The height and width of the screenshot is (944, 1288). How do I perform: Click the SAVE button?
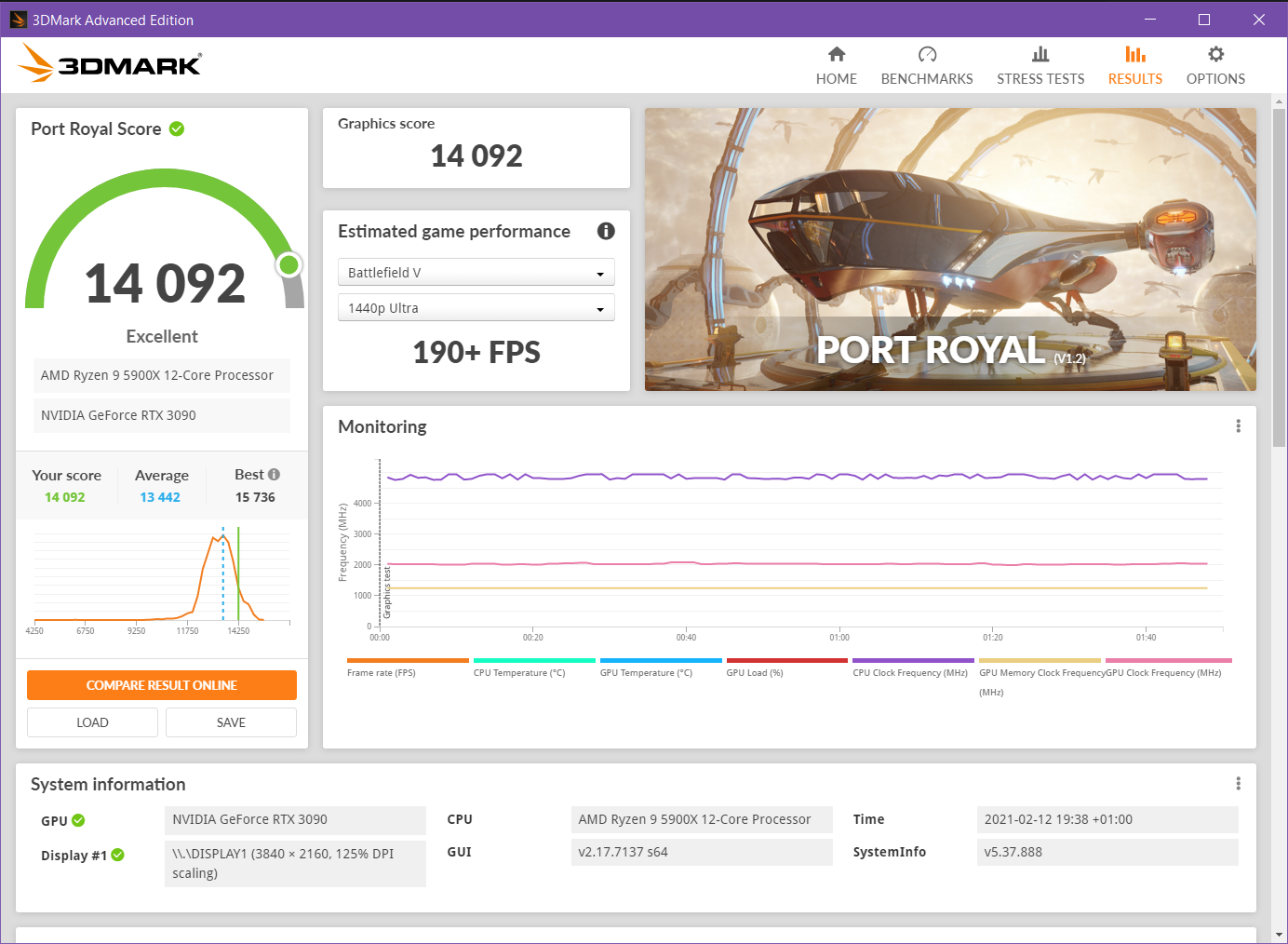[x=231, y=722]
